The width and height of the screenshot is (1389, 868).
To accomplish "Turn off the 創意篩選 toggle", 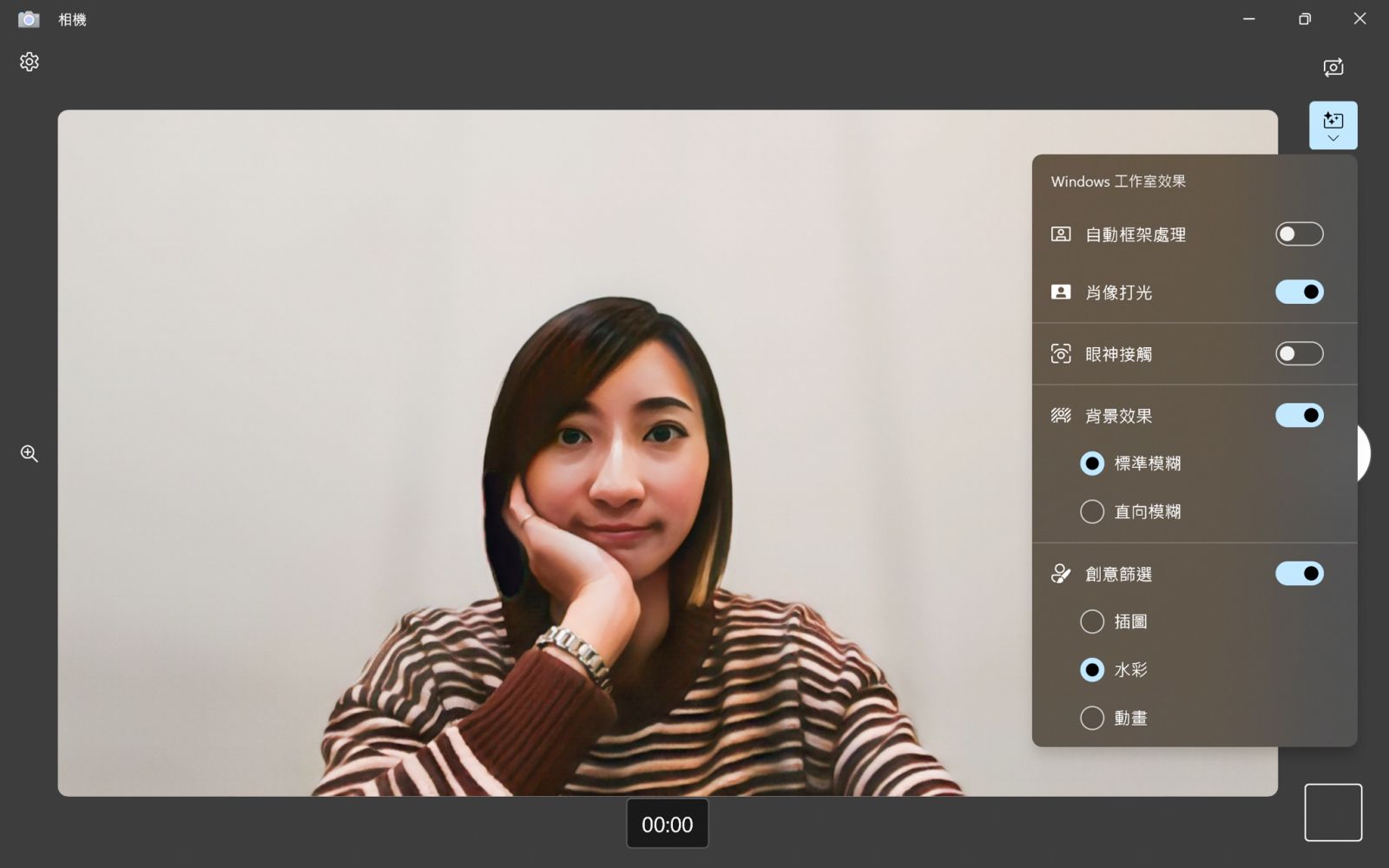I will tap(1299, 573).
